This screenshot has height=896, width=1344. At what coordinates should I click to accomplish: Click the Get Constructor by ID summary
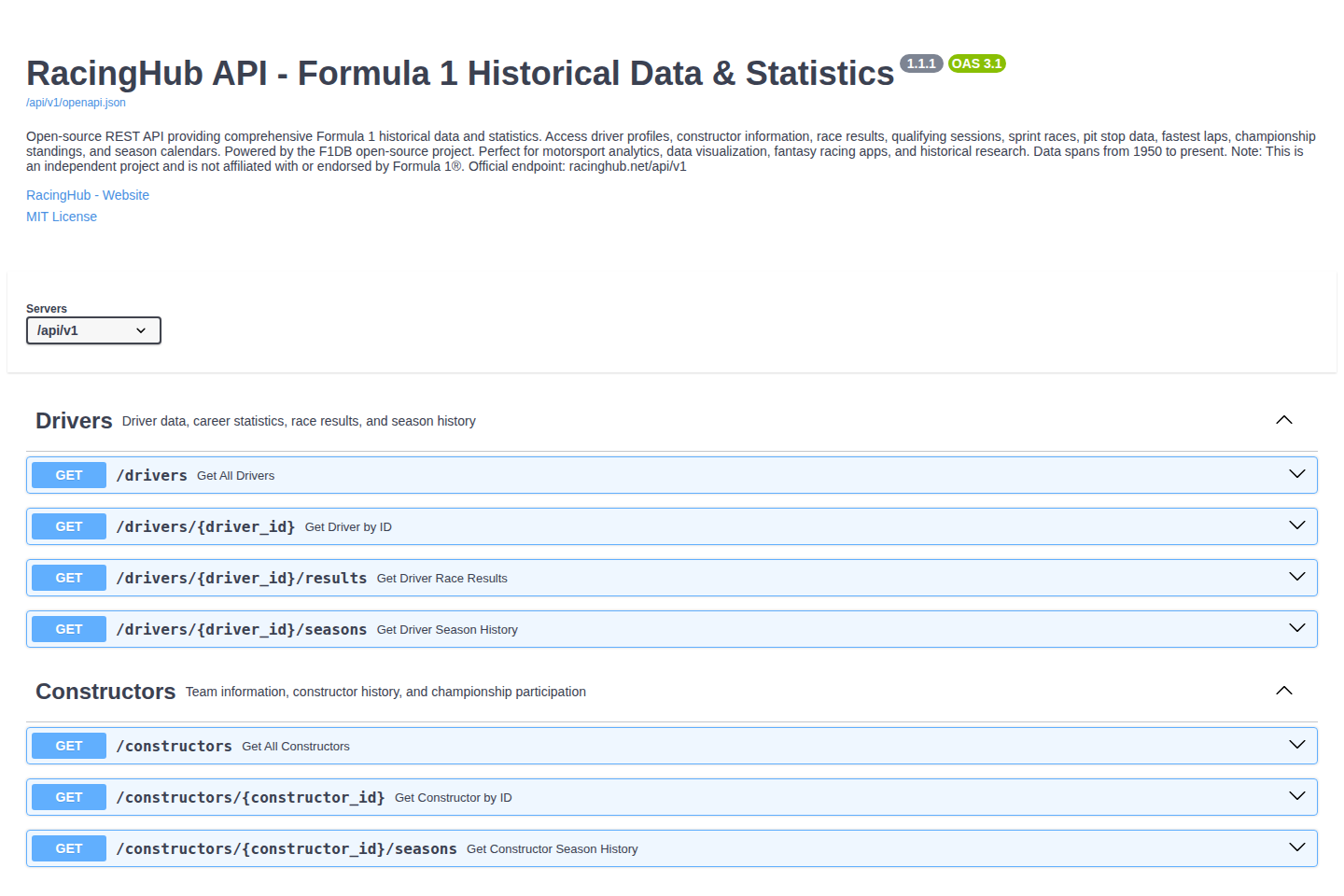454,798
